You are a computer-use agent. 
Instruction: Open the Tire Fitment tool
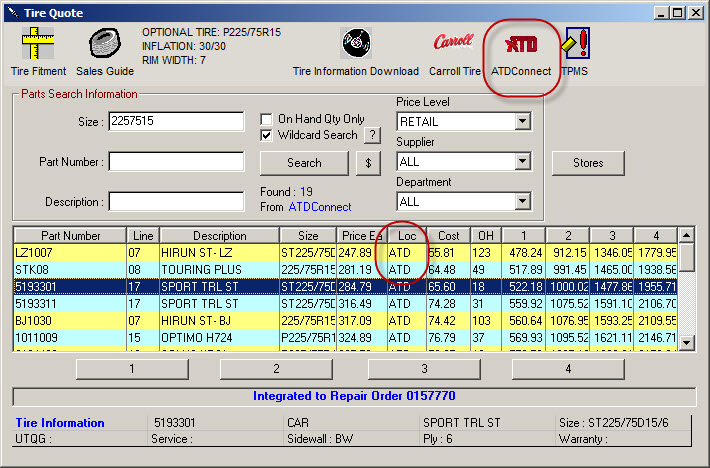(36, 50)
